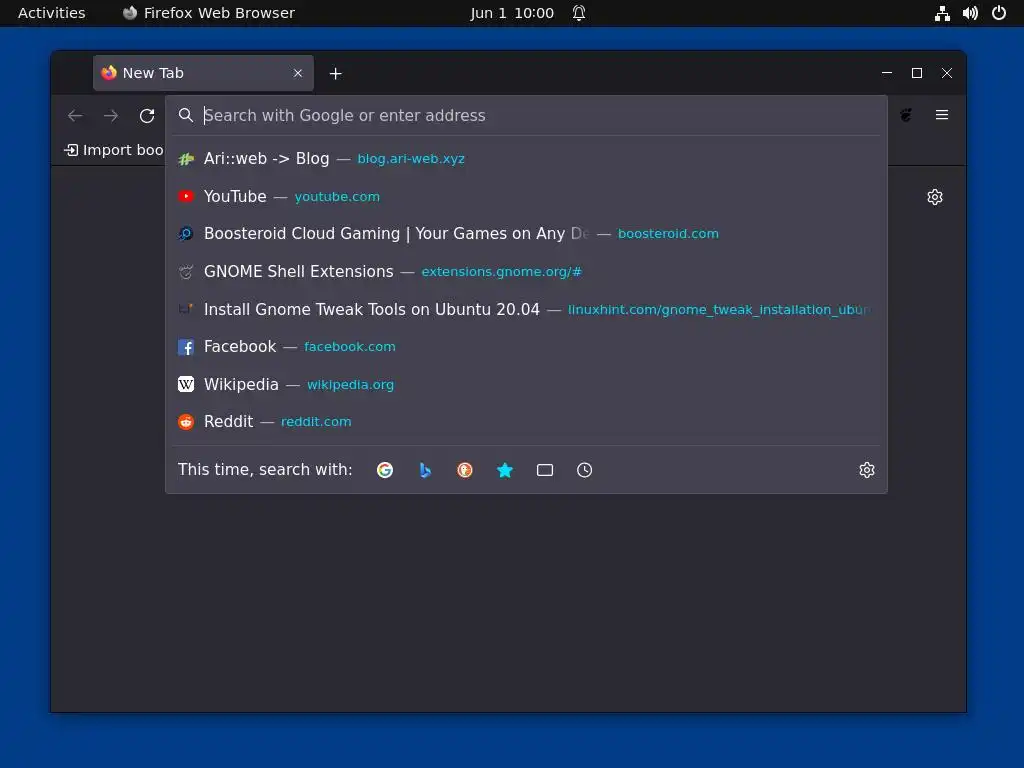
Task: Open new tab page personalize gear
Action: coord(935,197)
